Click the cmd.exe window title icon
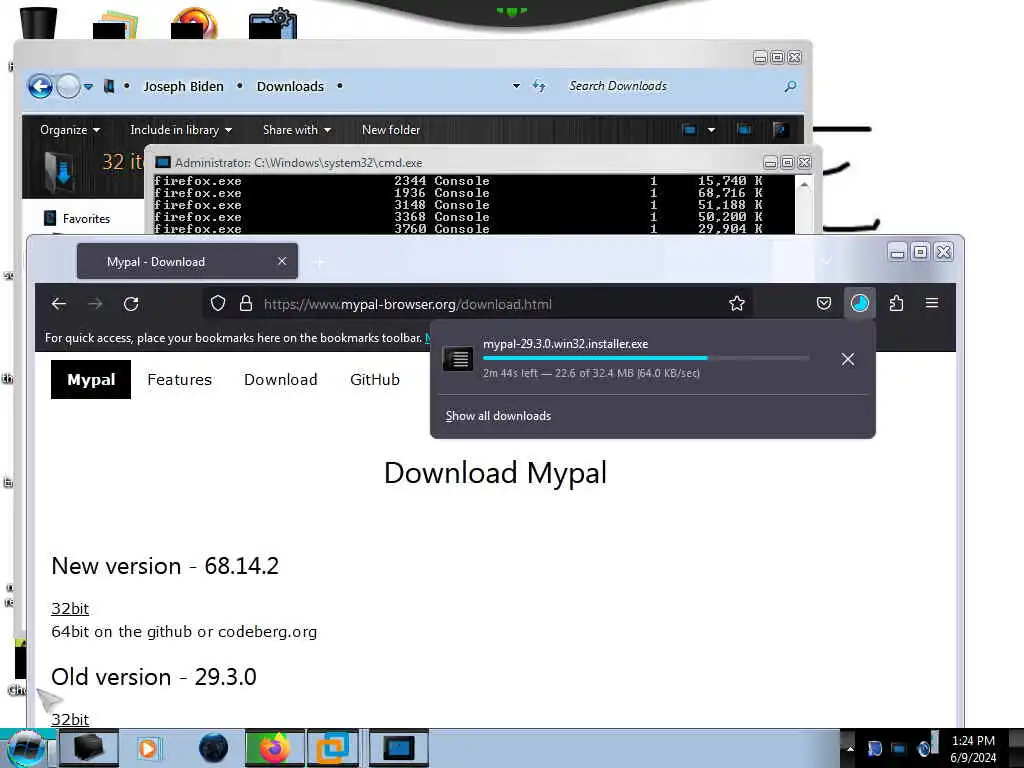This screenshot has width=1024, height=768. pyautogui.click(x=163, y=162)
